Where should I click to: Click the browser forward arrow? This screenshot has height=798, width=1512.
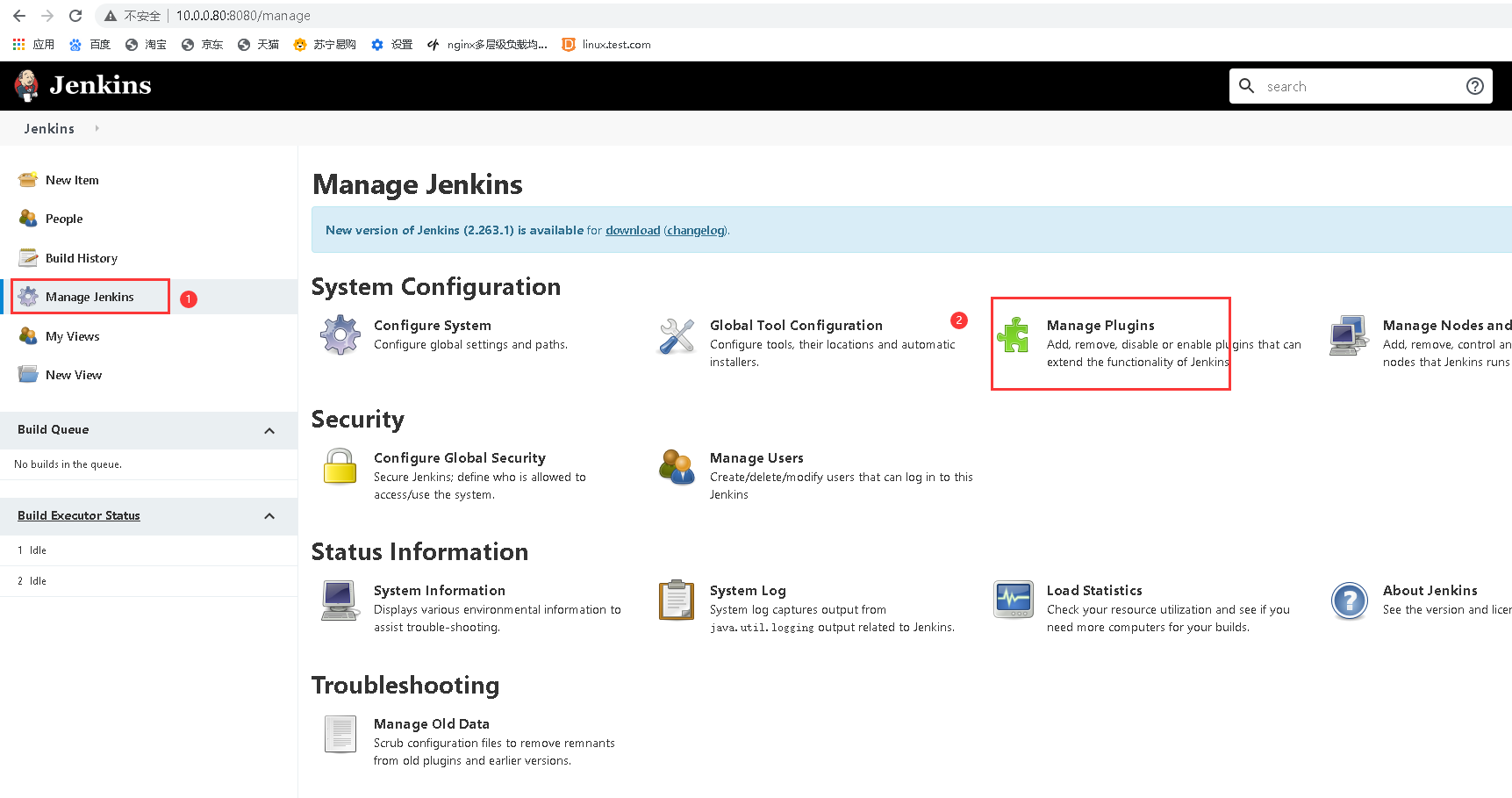(x=47, y=16)
